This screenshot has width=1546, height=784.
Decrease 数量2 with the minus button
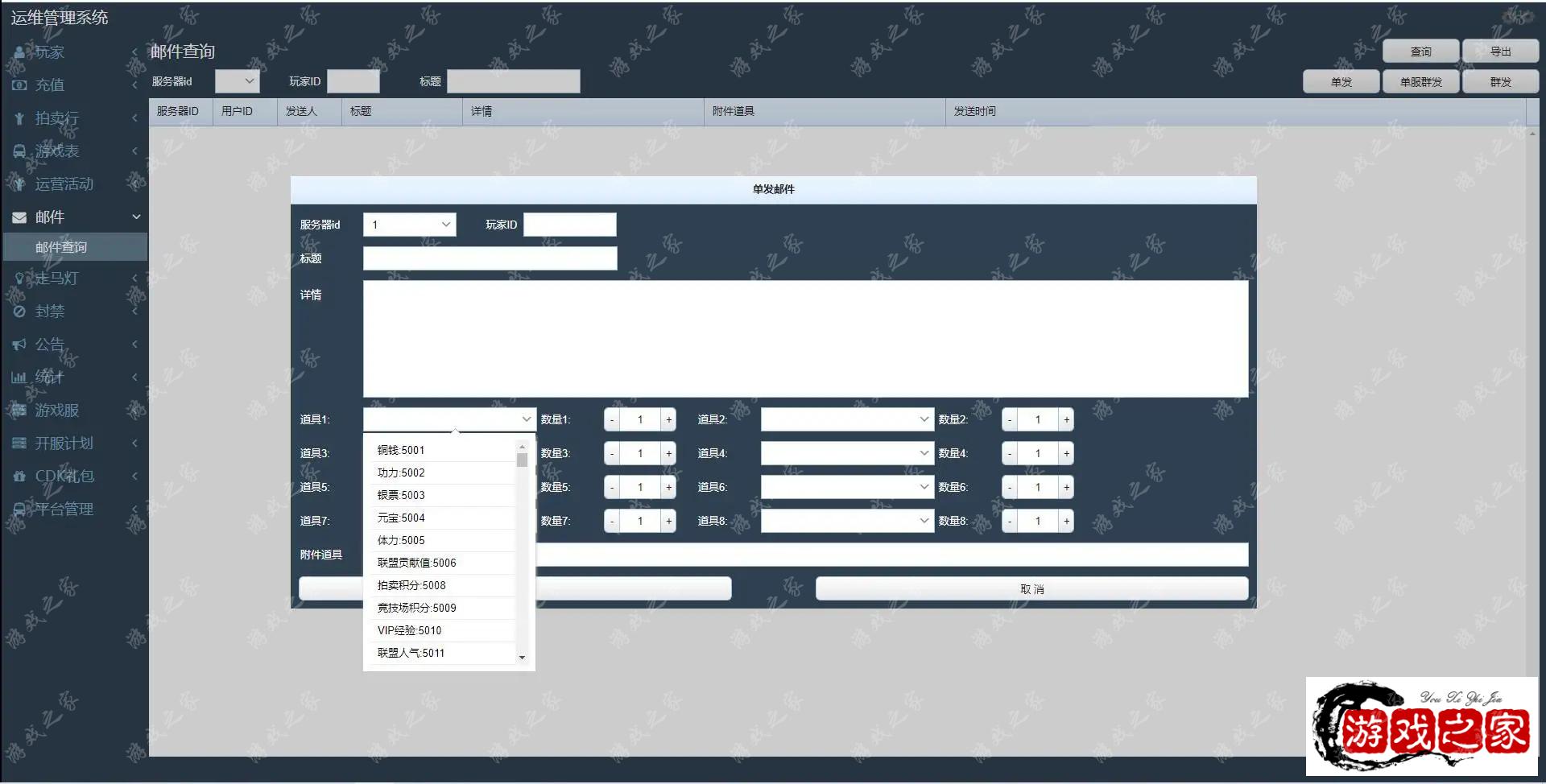tap(1010, 420)
